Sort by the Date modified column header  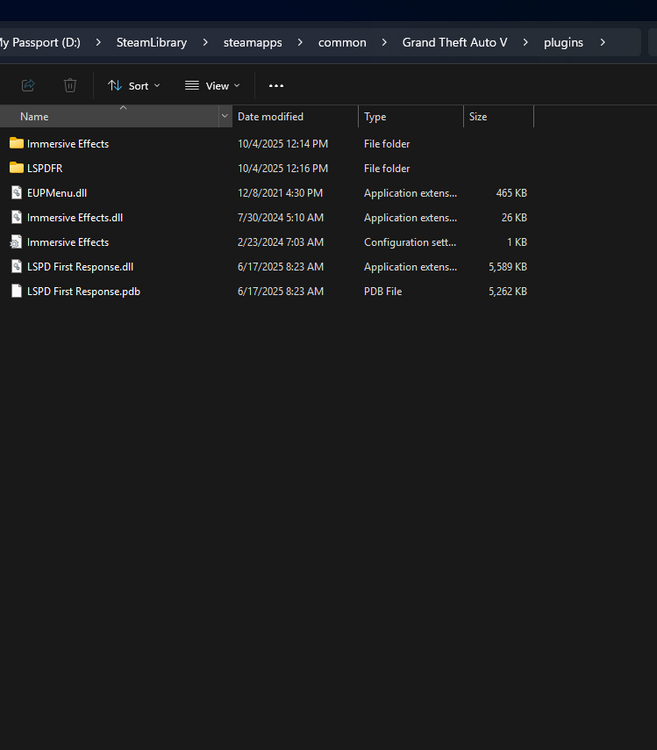(x=295, y=116)
